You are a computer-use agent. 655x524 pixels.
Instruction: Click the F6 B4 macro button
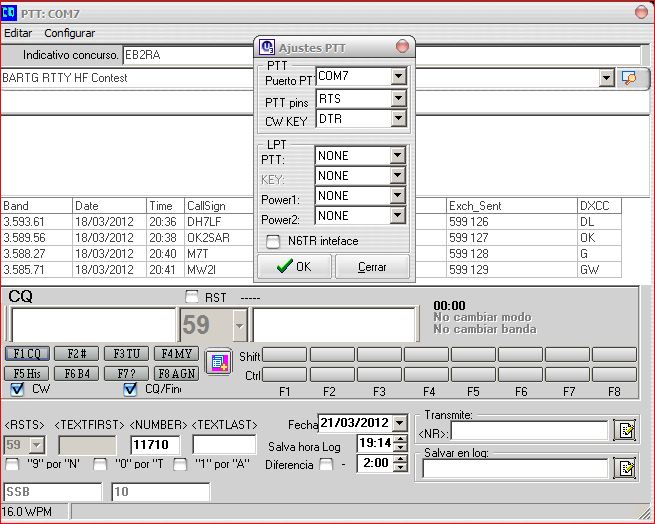(x=77, y=373)
